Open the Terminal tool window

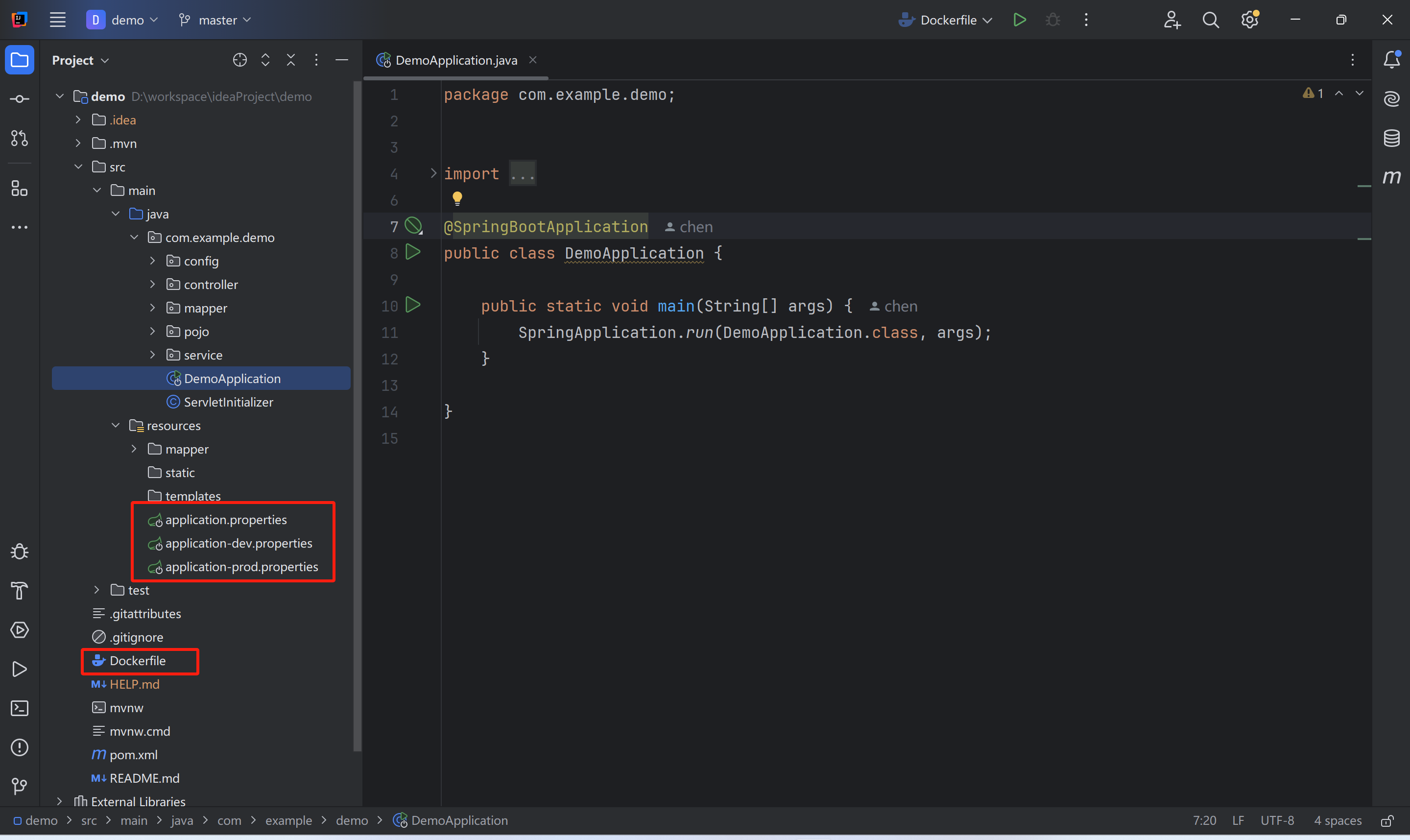19,708
